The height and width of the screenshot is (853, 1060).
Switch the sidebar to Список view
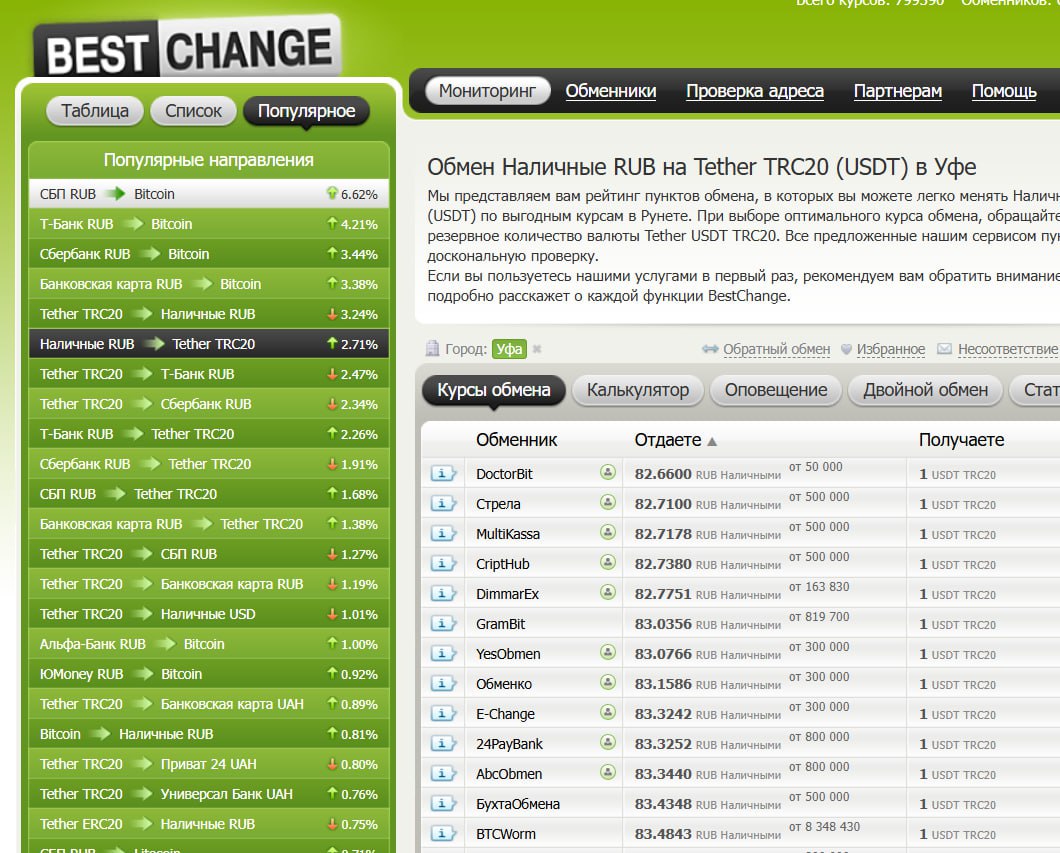click(x=193, y=111)
